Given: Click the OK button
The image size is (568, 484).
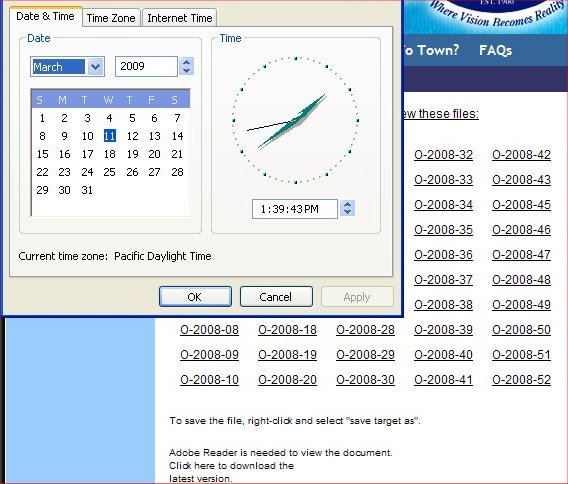Looking at the screenshot, I should (x=195, y=297).
